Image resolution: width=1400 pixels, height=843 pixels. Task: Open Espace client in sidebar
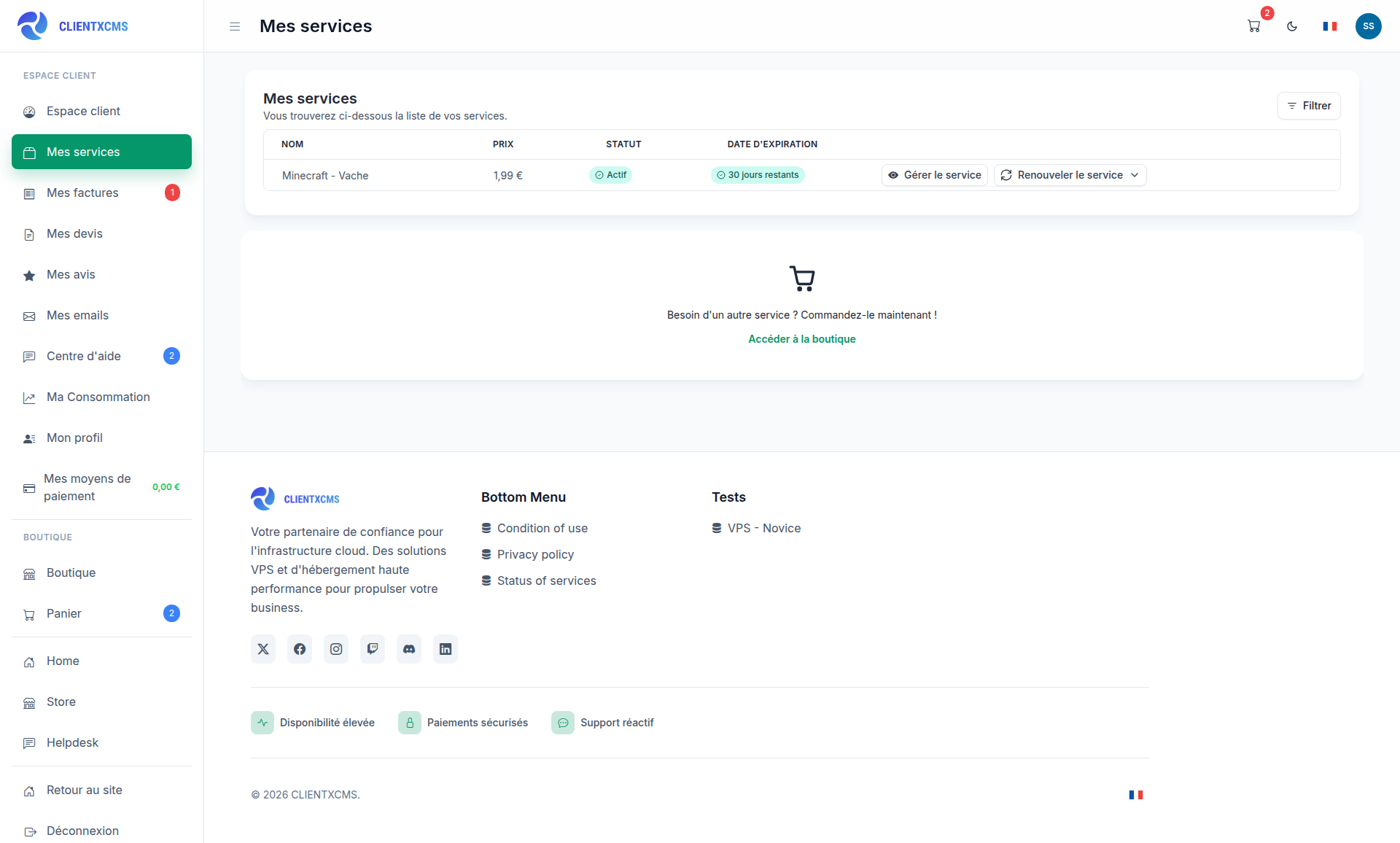pyautogui.click(x=102, y=111)
